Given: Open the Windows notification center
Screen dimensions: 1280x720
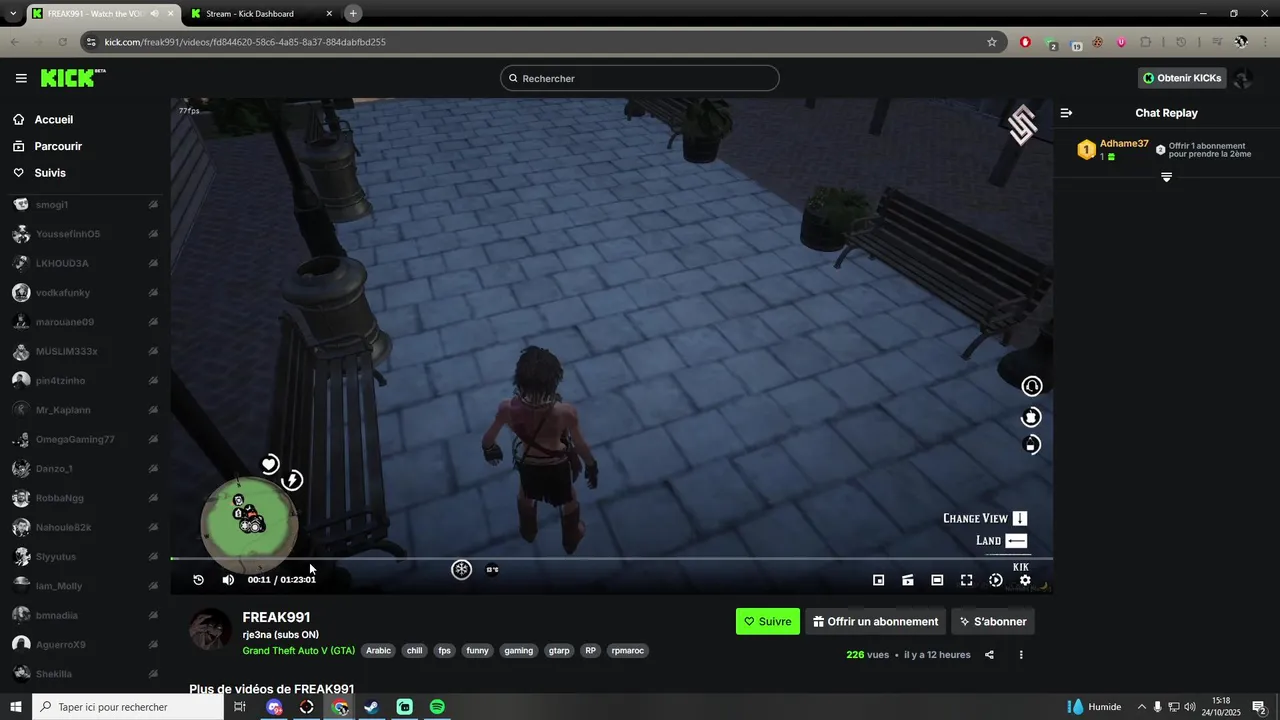Looking at the screenshot, I should [1262, 707].
